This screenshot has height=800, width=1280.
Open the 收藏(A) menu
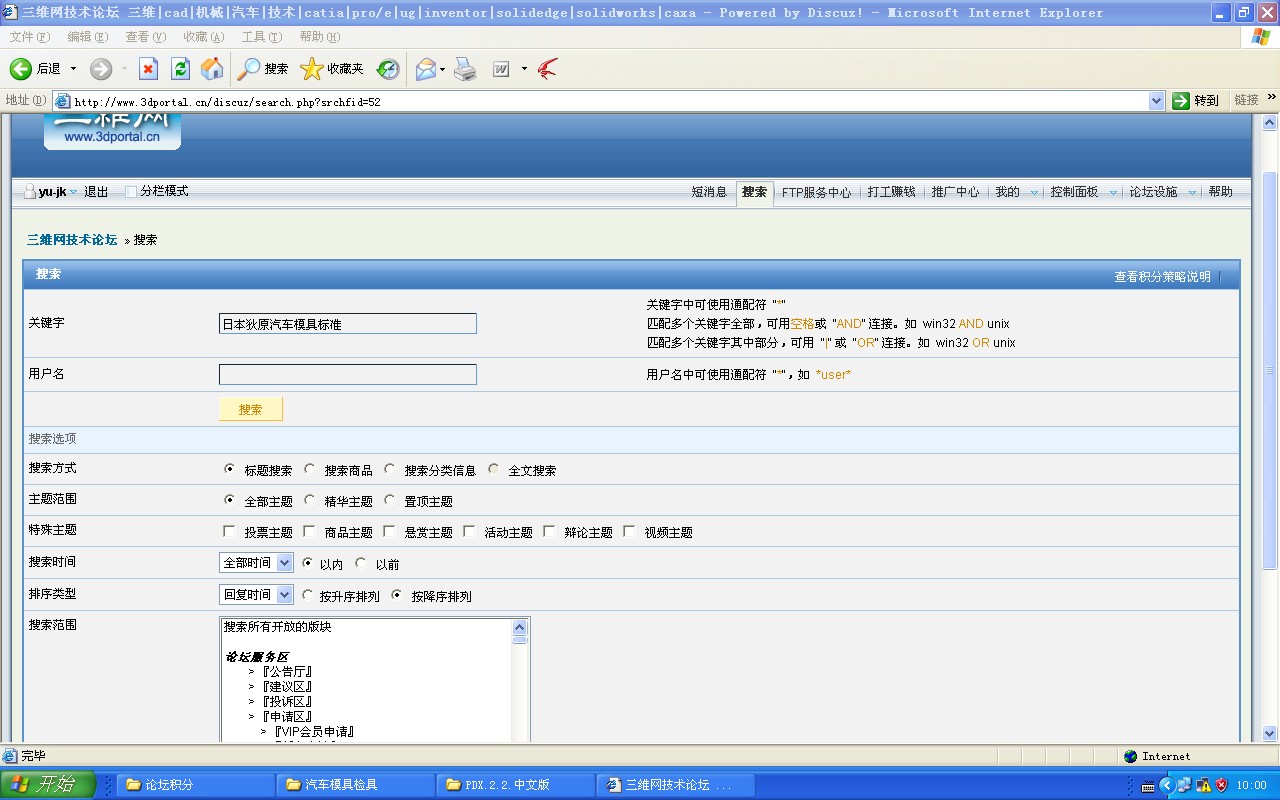[x=204, y=37]
